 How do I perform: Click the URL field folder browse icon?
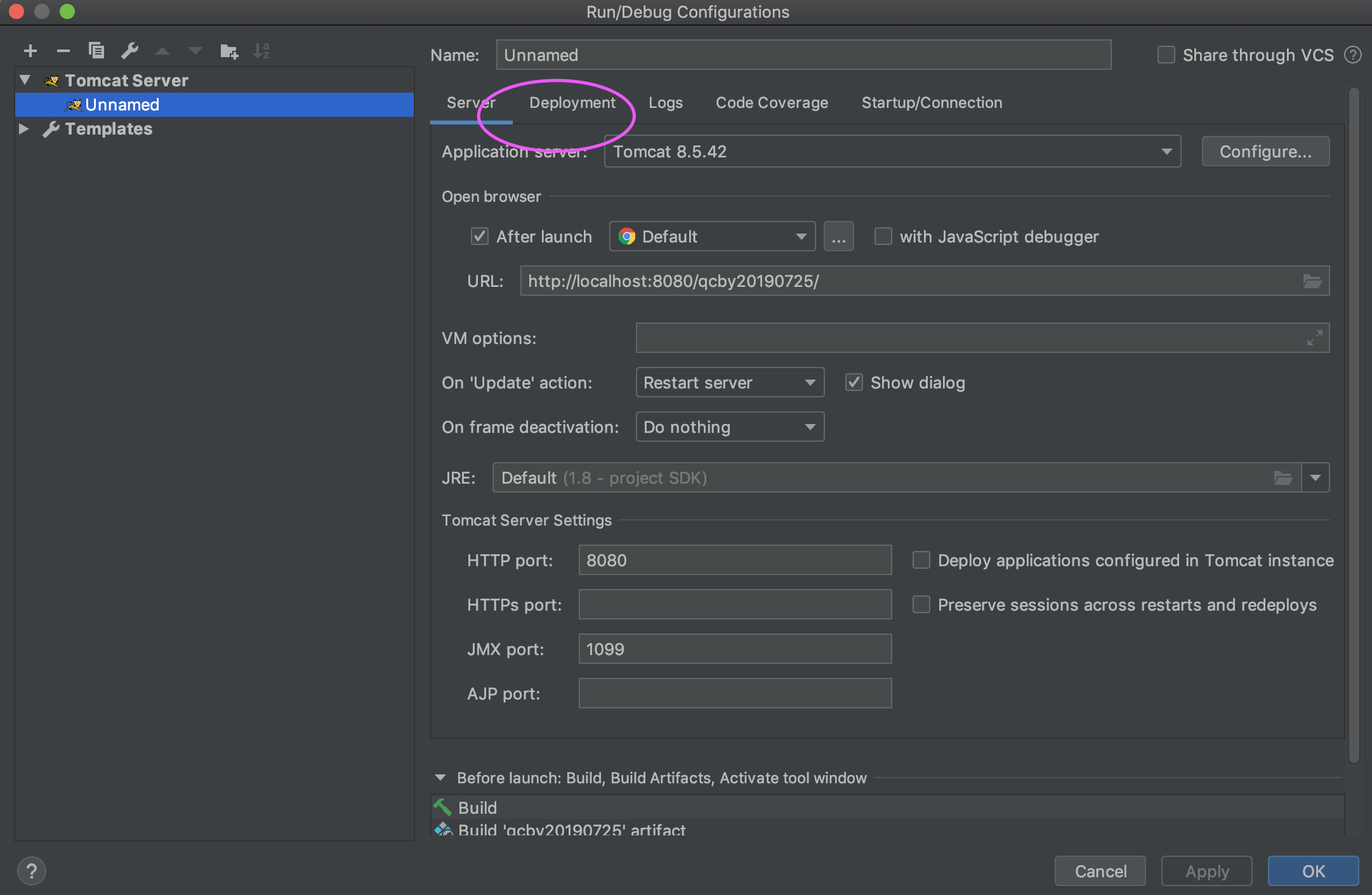[x=1312, y=281]
